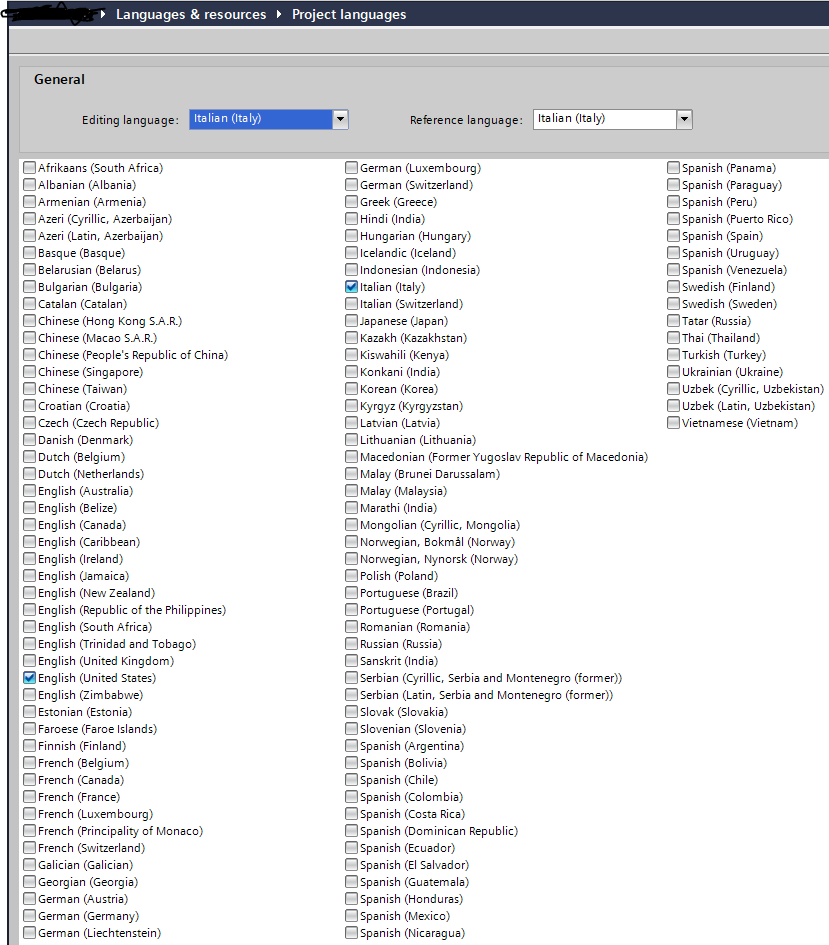Enable the English (Canada) checkbox
This screenshot has height=945, width=829.
pos(30,524)
